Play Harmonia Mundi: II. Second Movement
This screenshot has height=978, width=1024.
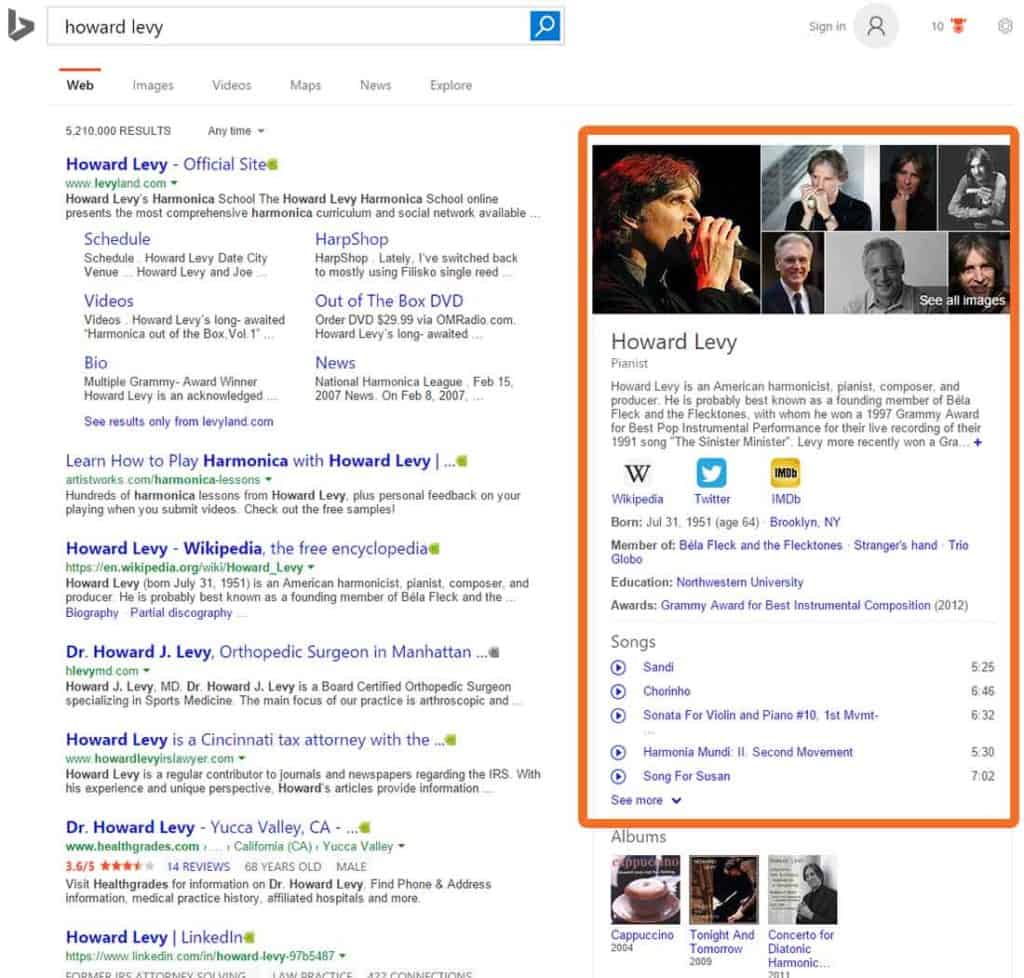[x=618, y=753]
